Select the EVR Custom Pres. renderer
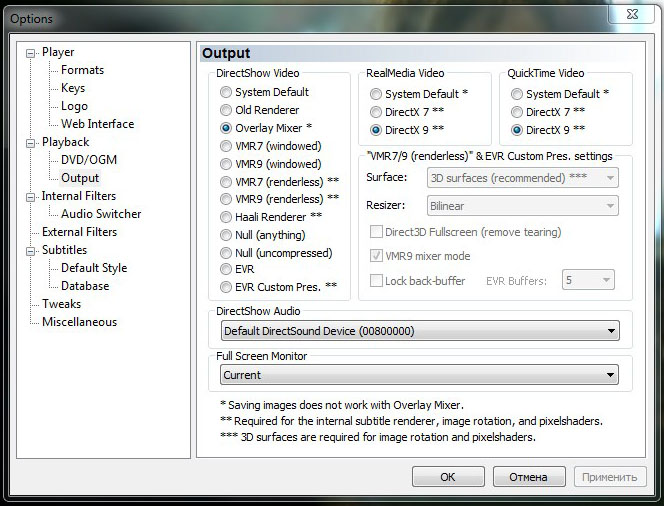 click(226, 286)
